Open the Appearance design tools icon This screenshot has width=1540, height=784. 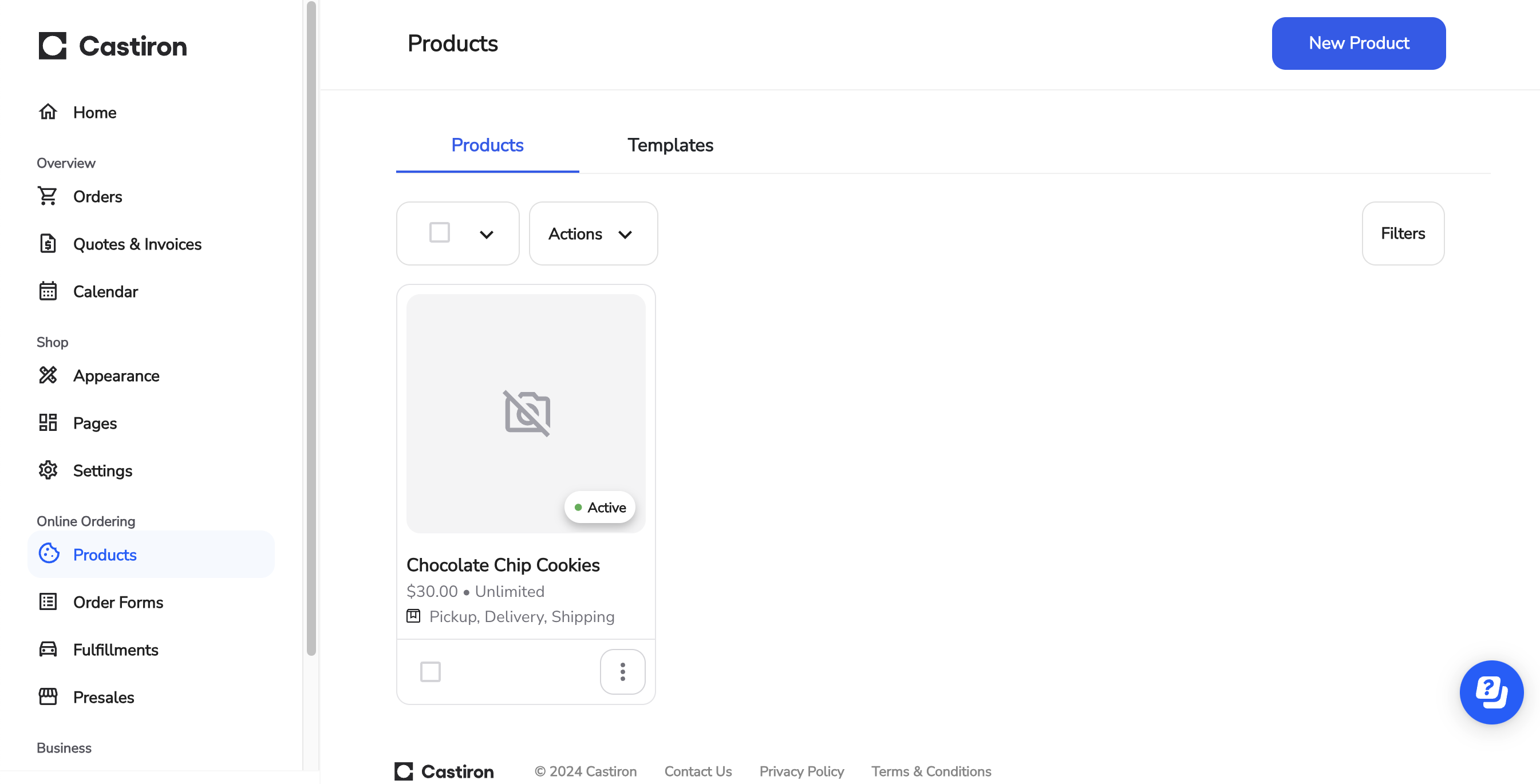coord(48,375)
